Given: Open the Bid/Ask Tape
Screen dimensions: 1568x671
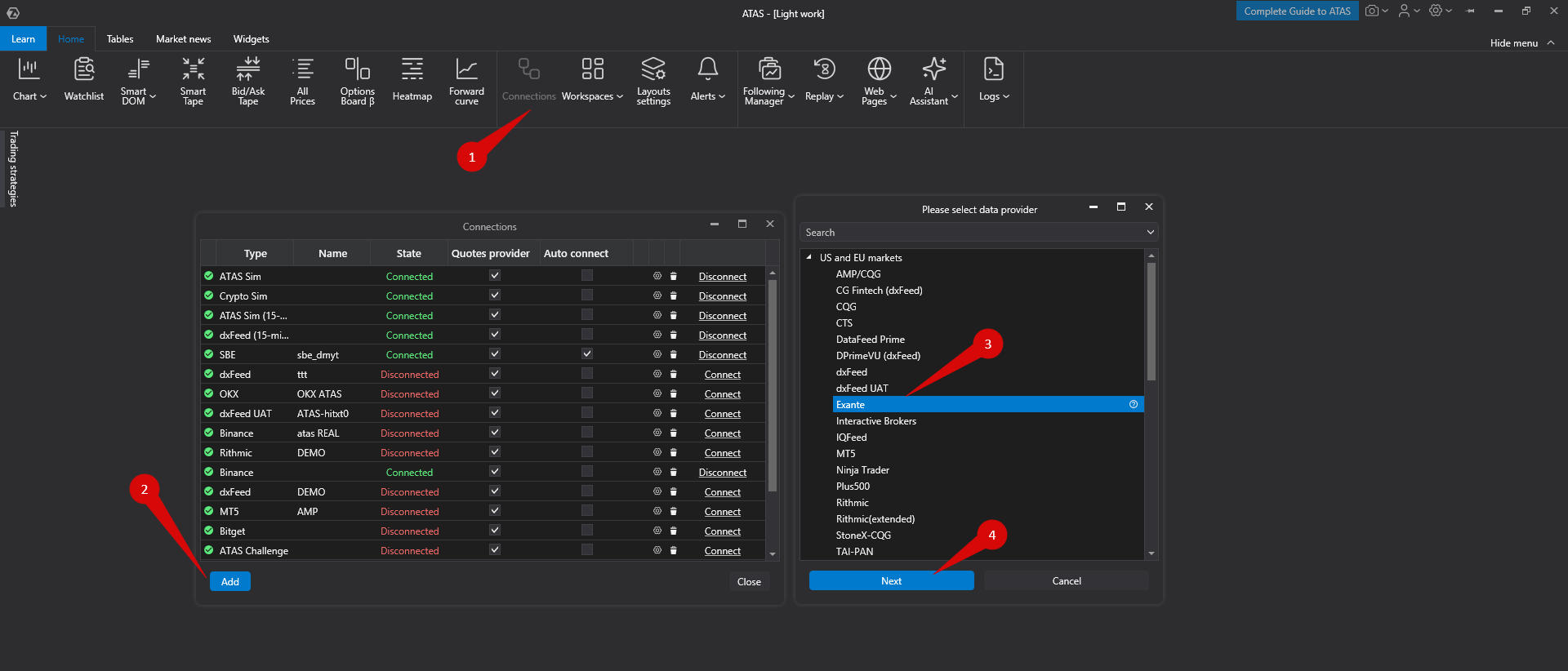Looking at the screenshot, I should click(248, 80).
